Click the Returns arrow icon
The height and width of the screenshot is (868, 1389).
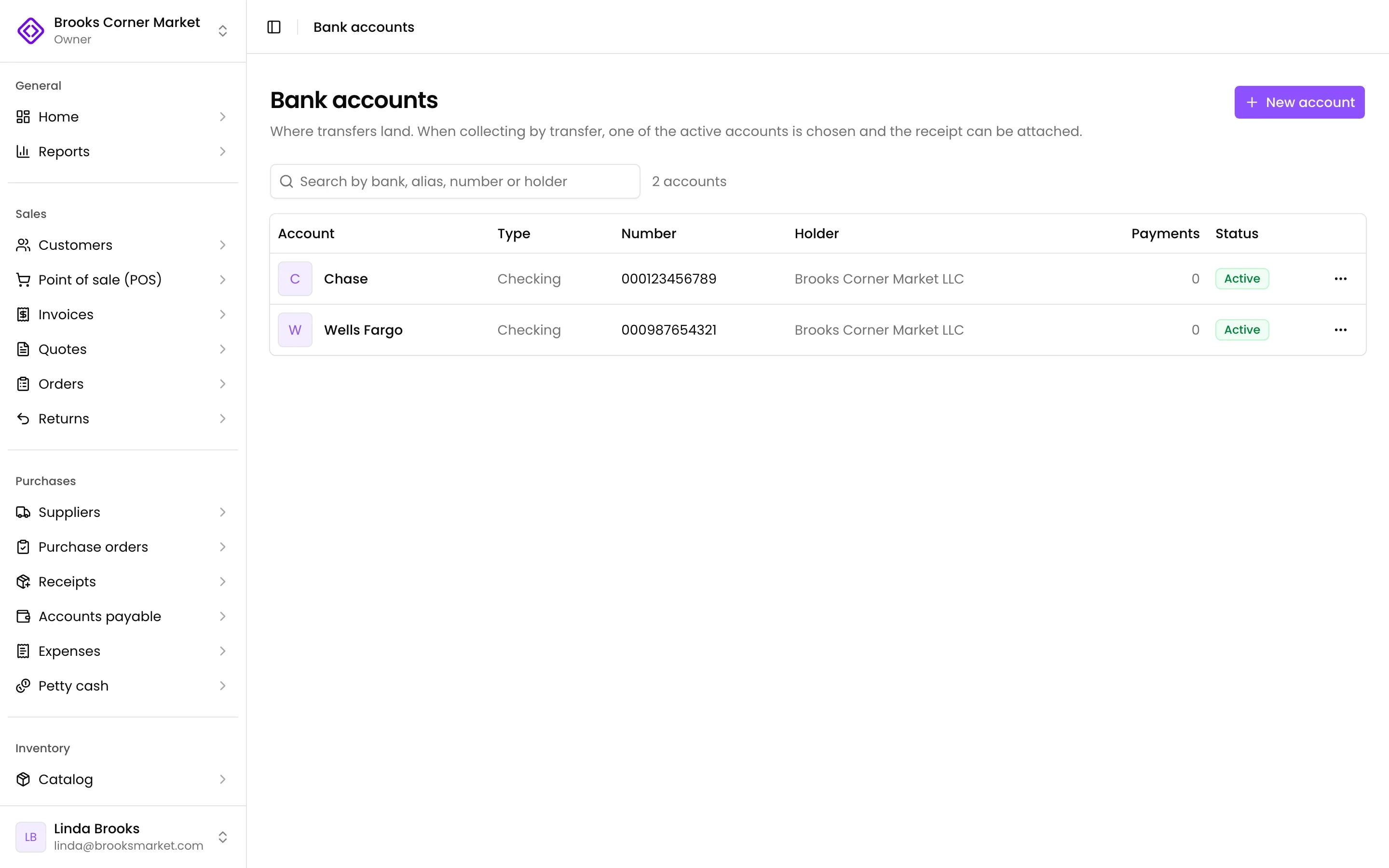tap(23, 419)
